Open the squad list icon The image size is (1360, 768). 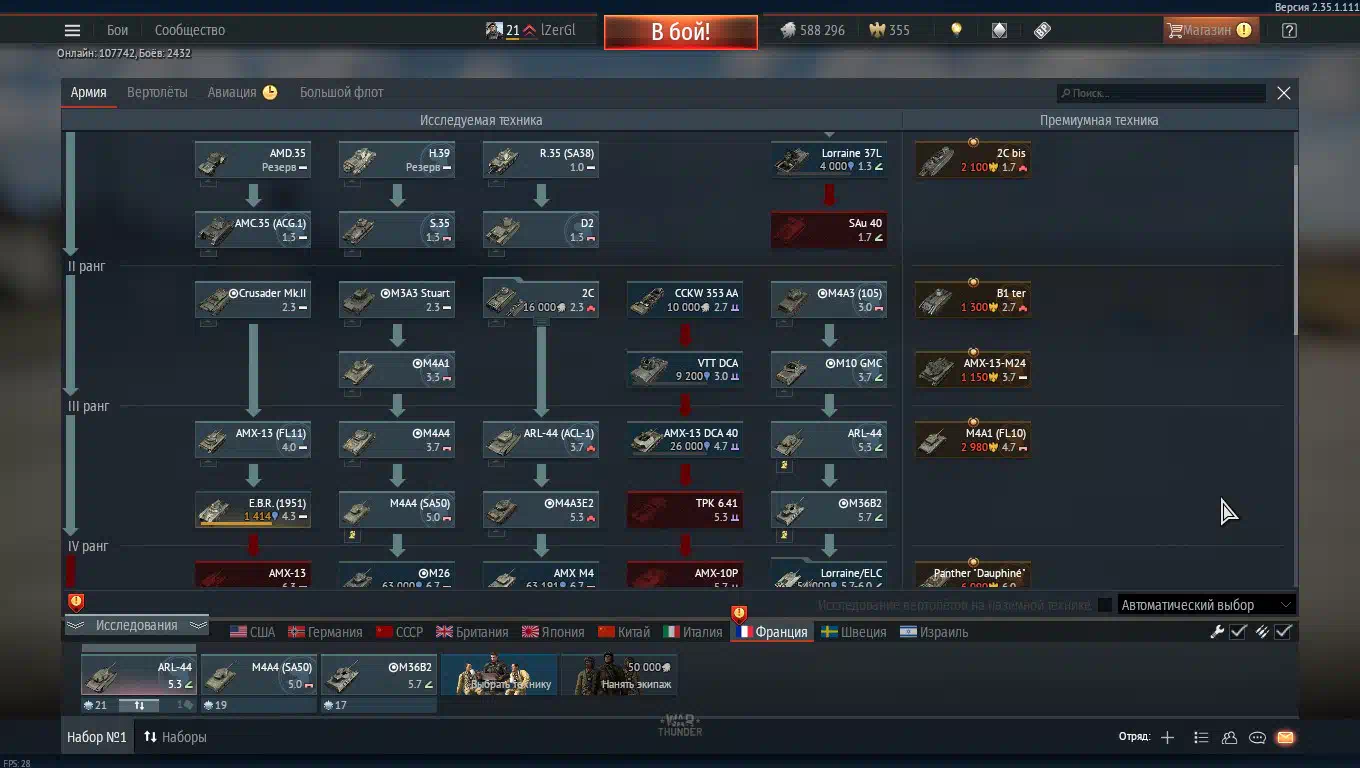pos(1201,737)
